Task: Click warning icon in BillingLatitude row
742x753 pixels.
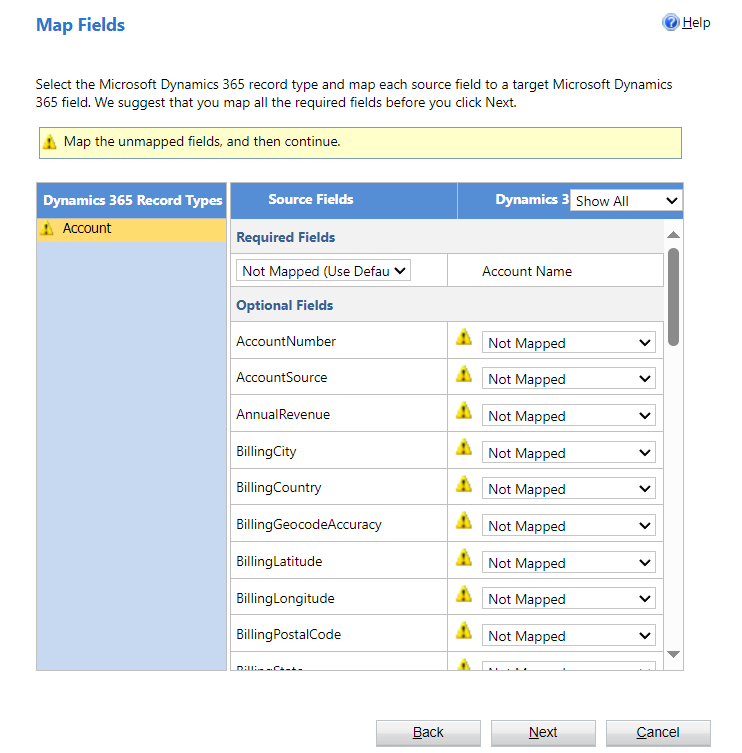Action: click(463, 558)
